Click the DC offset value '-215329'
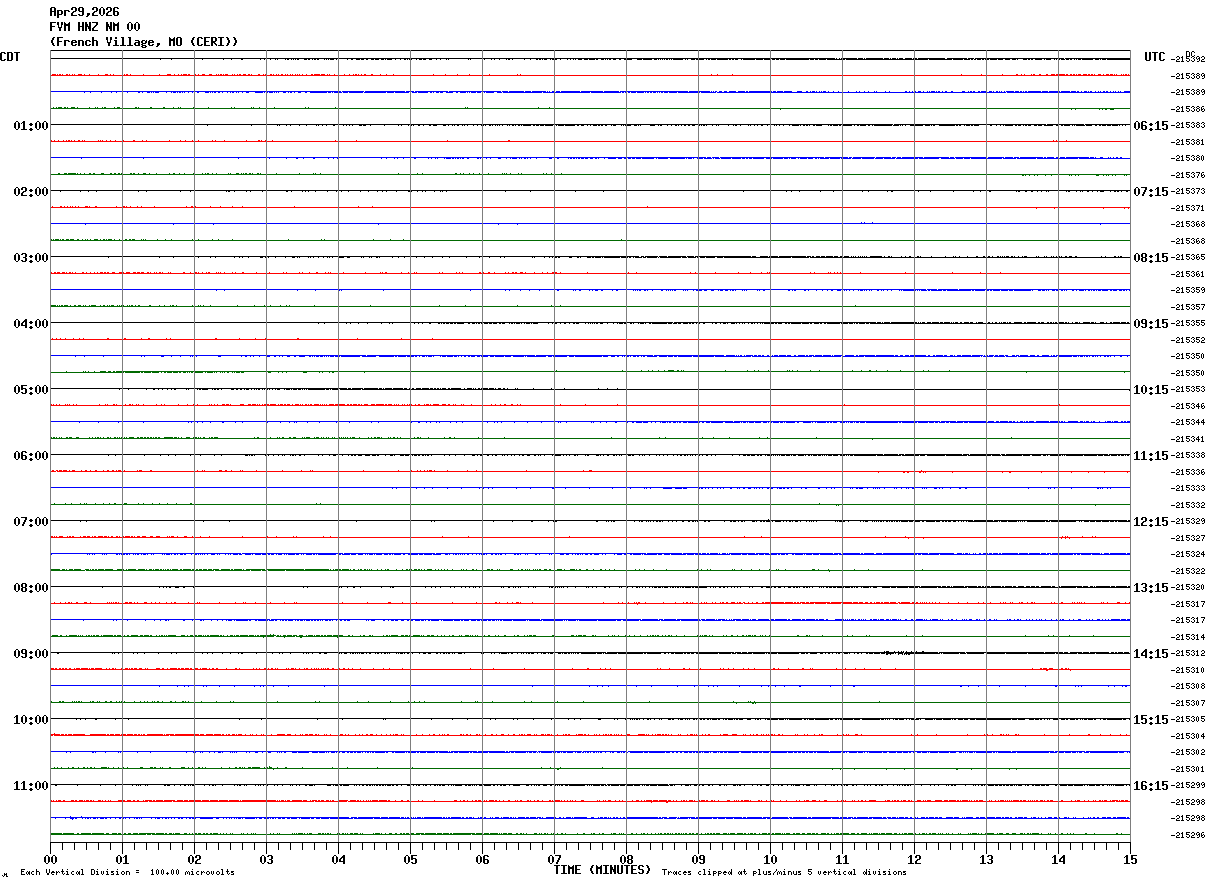This screenshot has width=1210, height=886. click(1188, 521)
